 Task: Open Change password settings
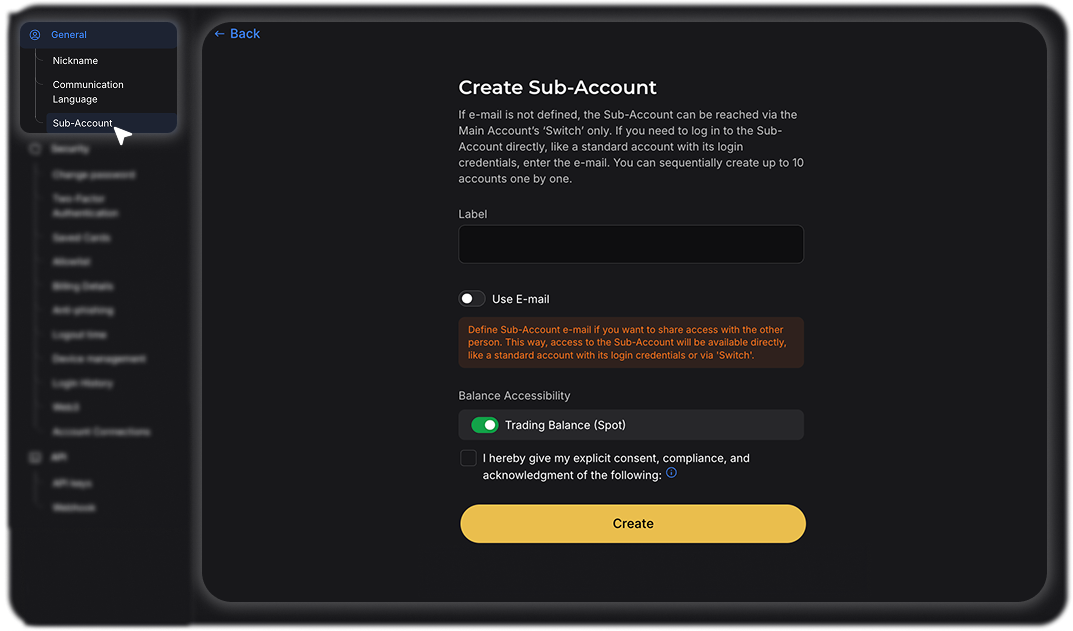pyautogui.click(x=94, y=175)
